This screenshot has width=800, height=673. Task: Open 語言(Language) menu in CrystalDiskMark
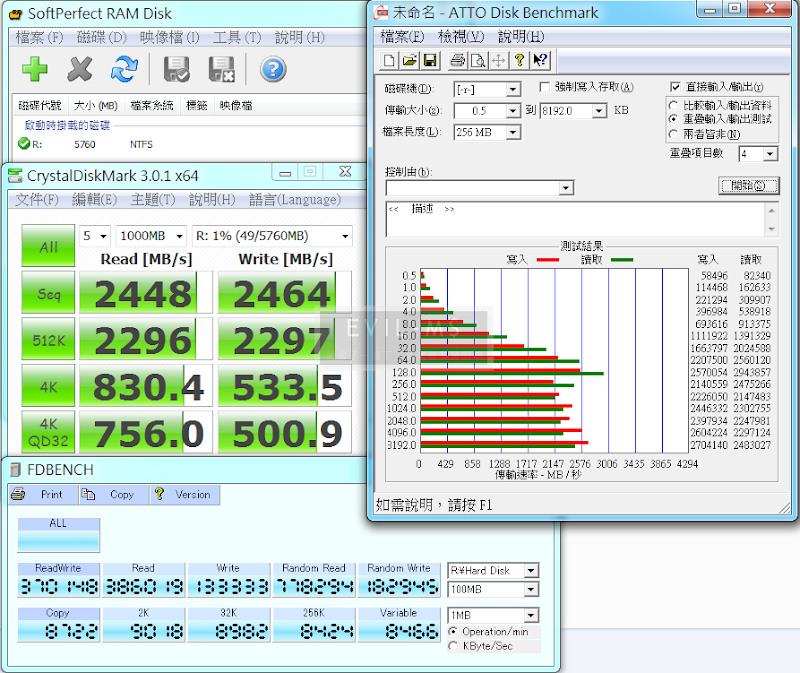295,200
